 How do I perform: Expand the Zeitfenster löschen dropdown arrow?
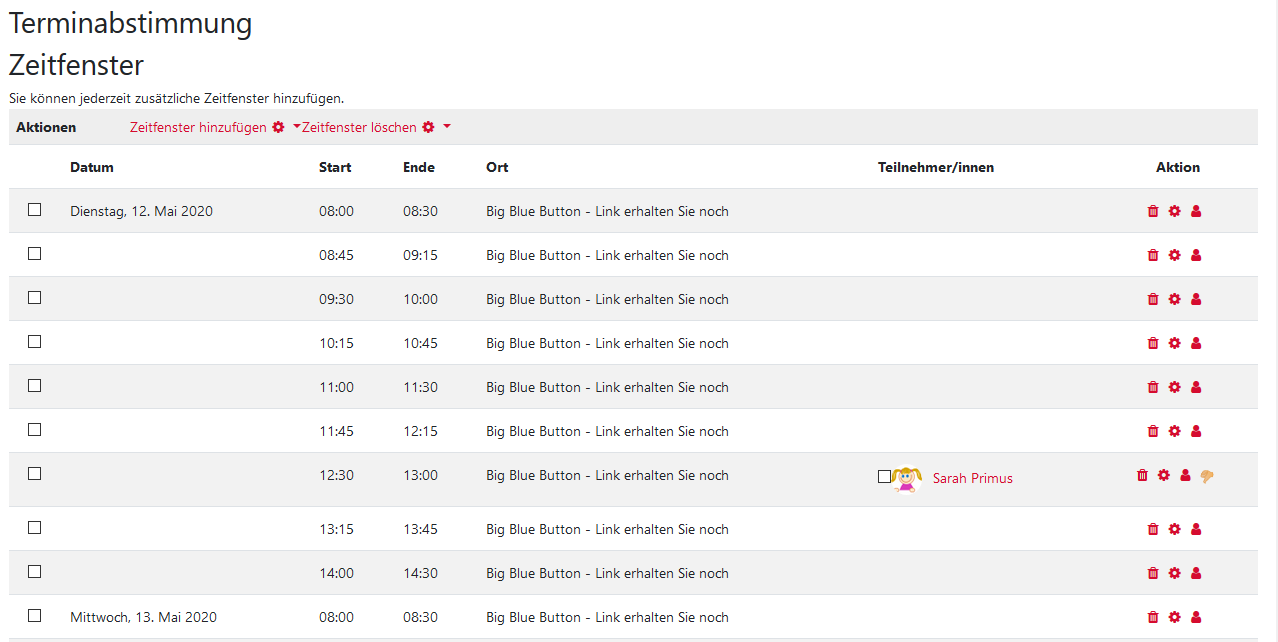pyautogui.click(x=447, y=127)
